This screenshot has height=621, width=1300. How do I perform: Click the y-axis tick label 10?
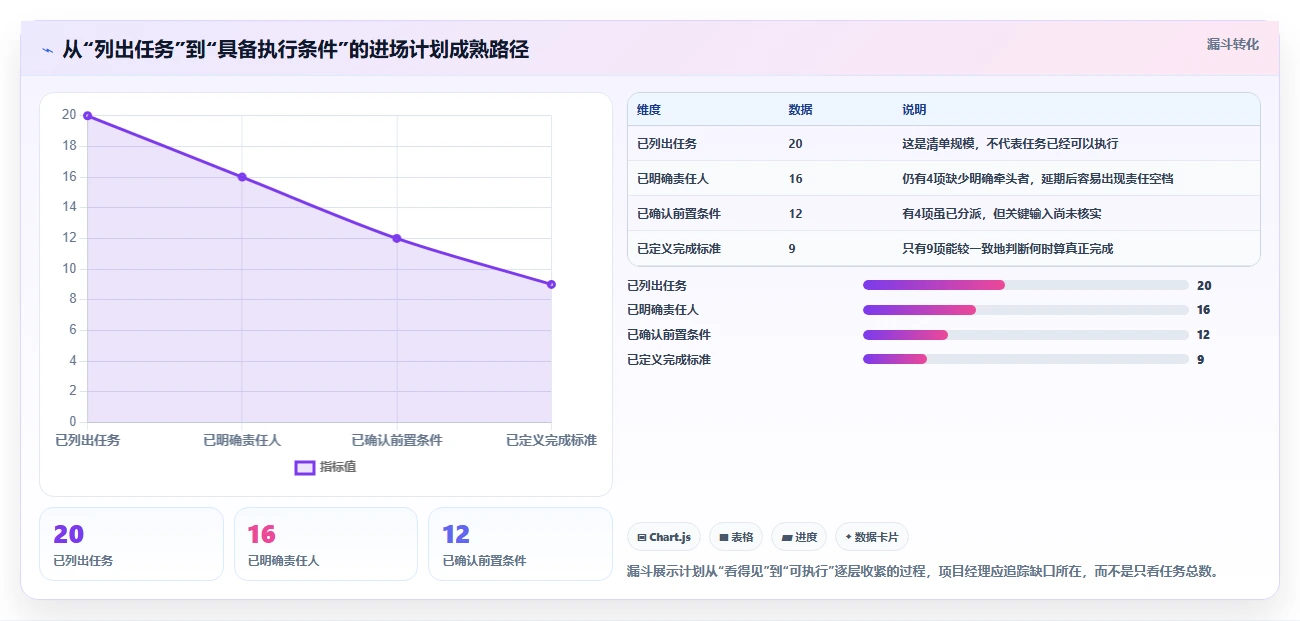point(69,269)
